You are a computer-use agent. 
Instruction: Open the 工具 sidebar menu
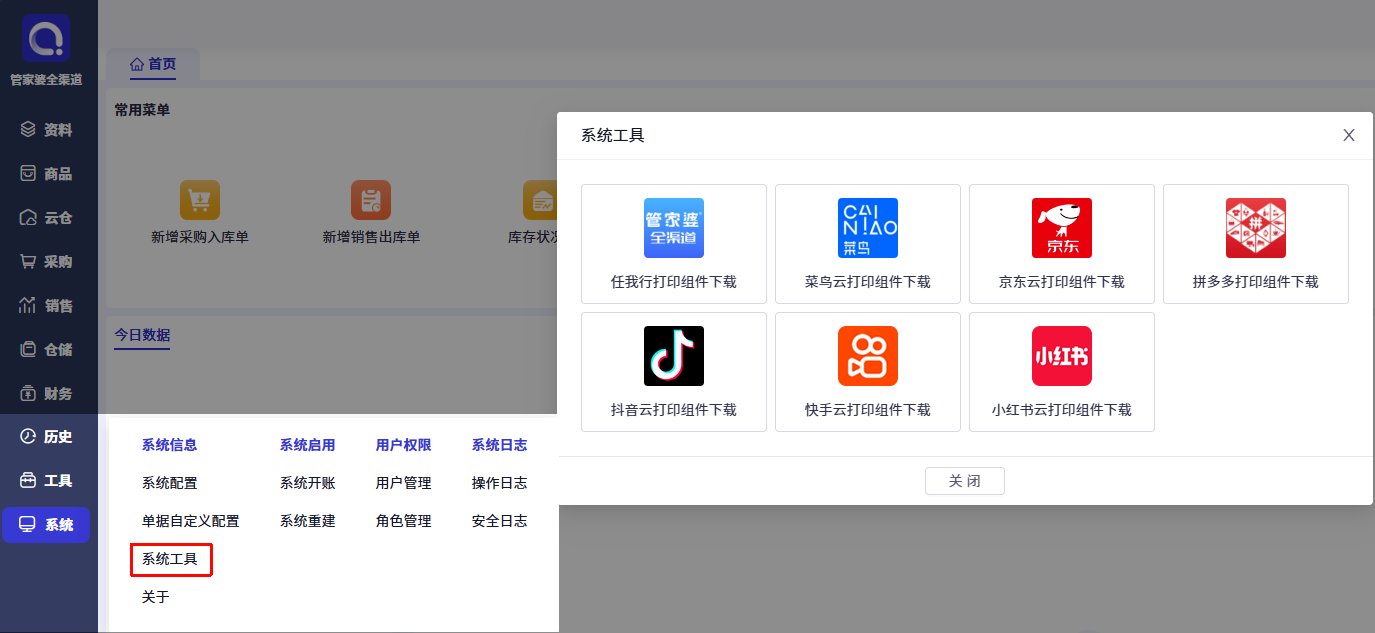pyautogui.click(x=46, y=481)
